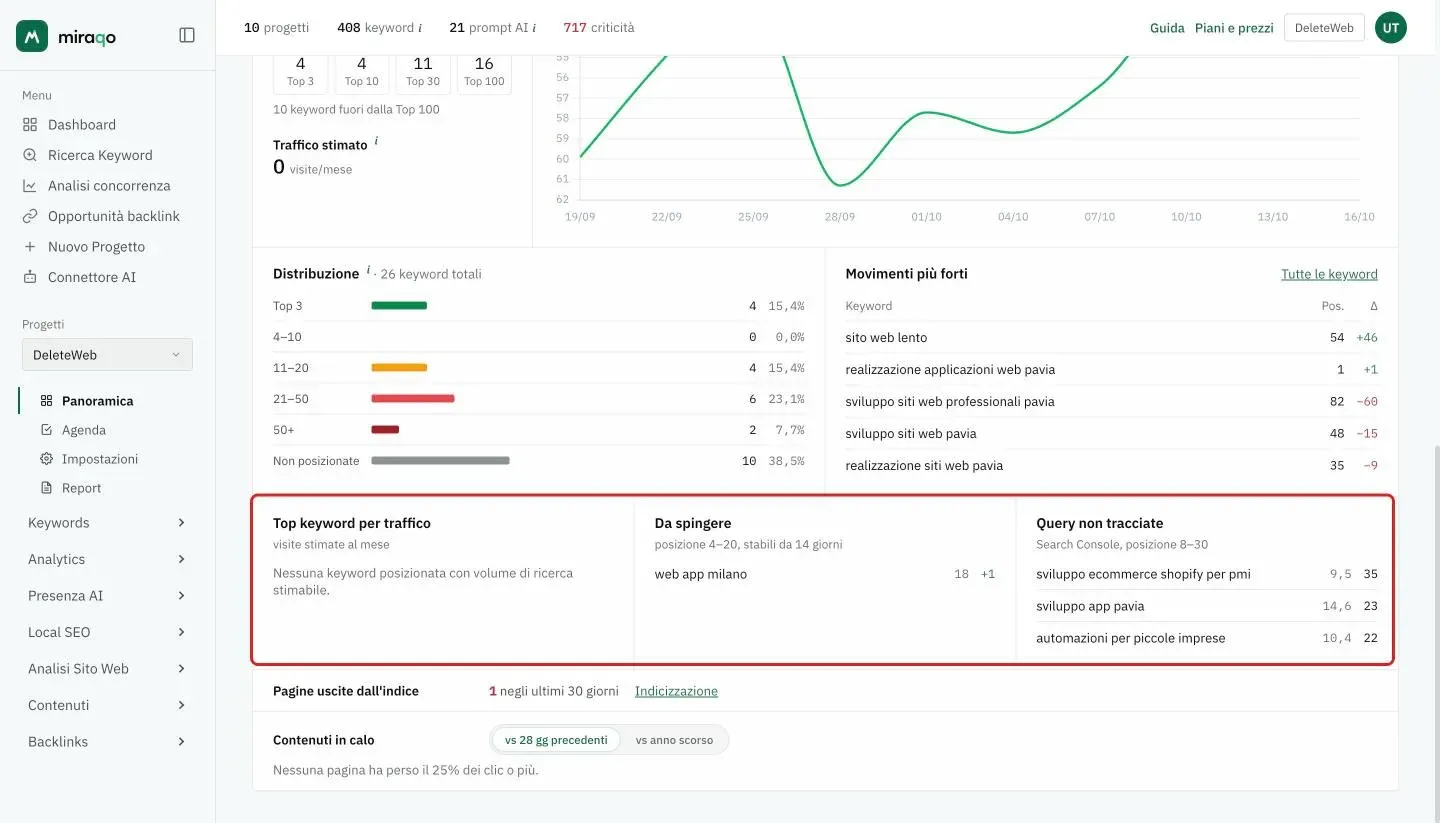The image size is (1440, 823).
Task: Click the Nuovo Progetto plus icon
Action: [30, 247]
